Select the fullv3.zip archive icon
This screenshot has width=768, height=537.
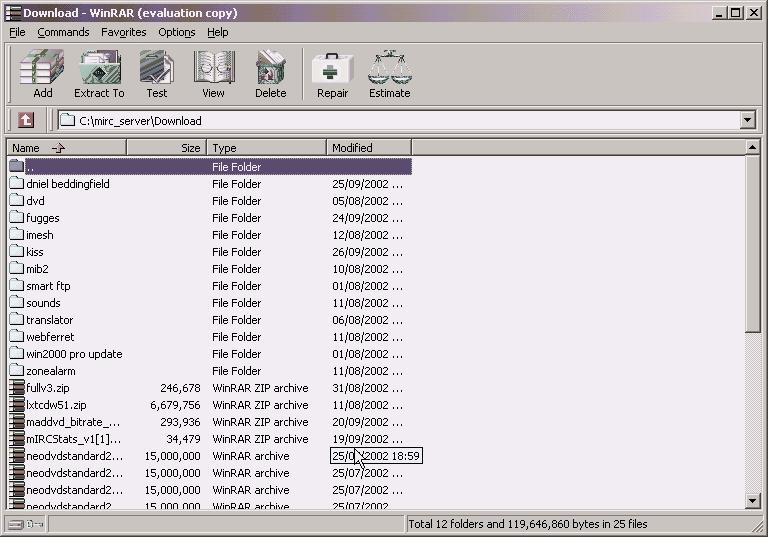[17, 388]
